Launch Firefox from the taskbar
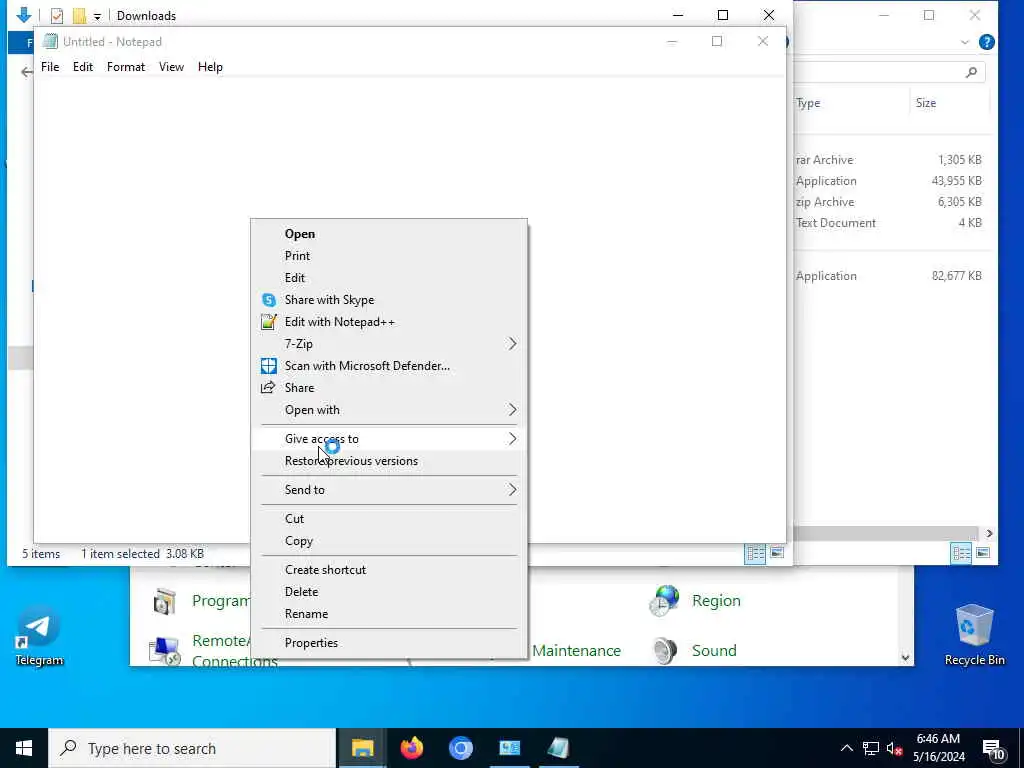 411,748
